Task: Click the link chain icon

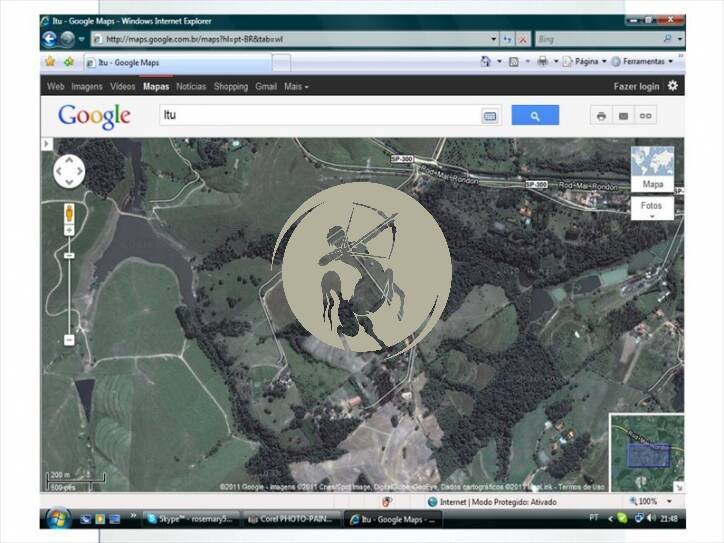Action: point(646,116)
